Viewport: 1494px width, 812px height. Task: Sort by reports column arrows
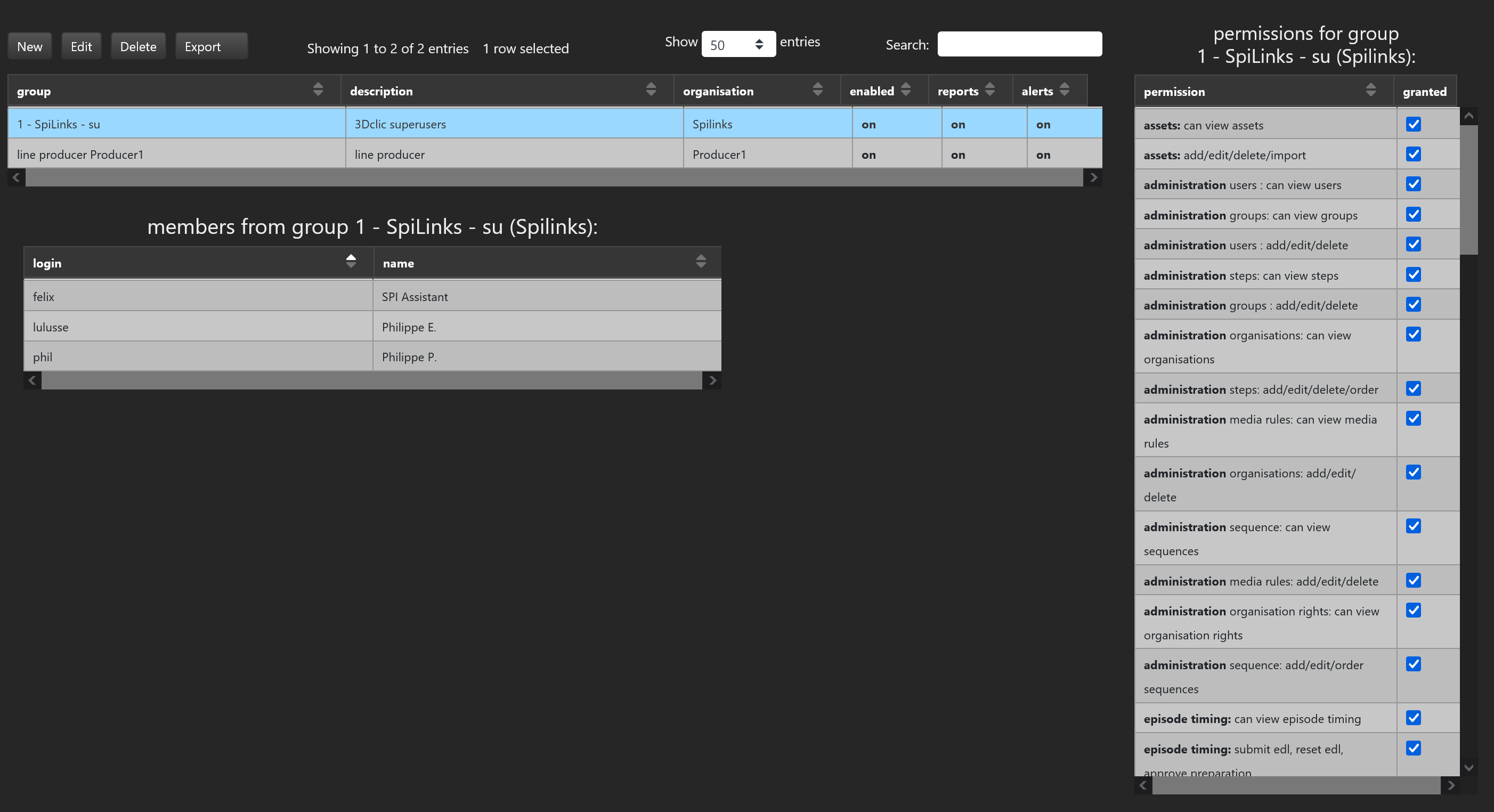[x=989, y=90]
